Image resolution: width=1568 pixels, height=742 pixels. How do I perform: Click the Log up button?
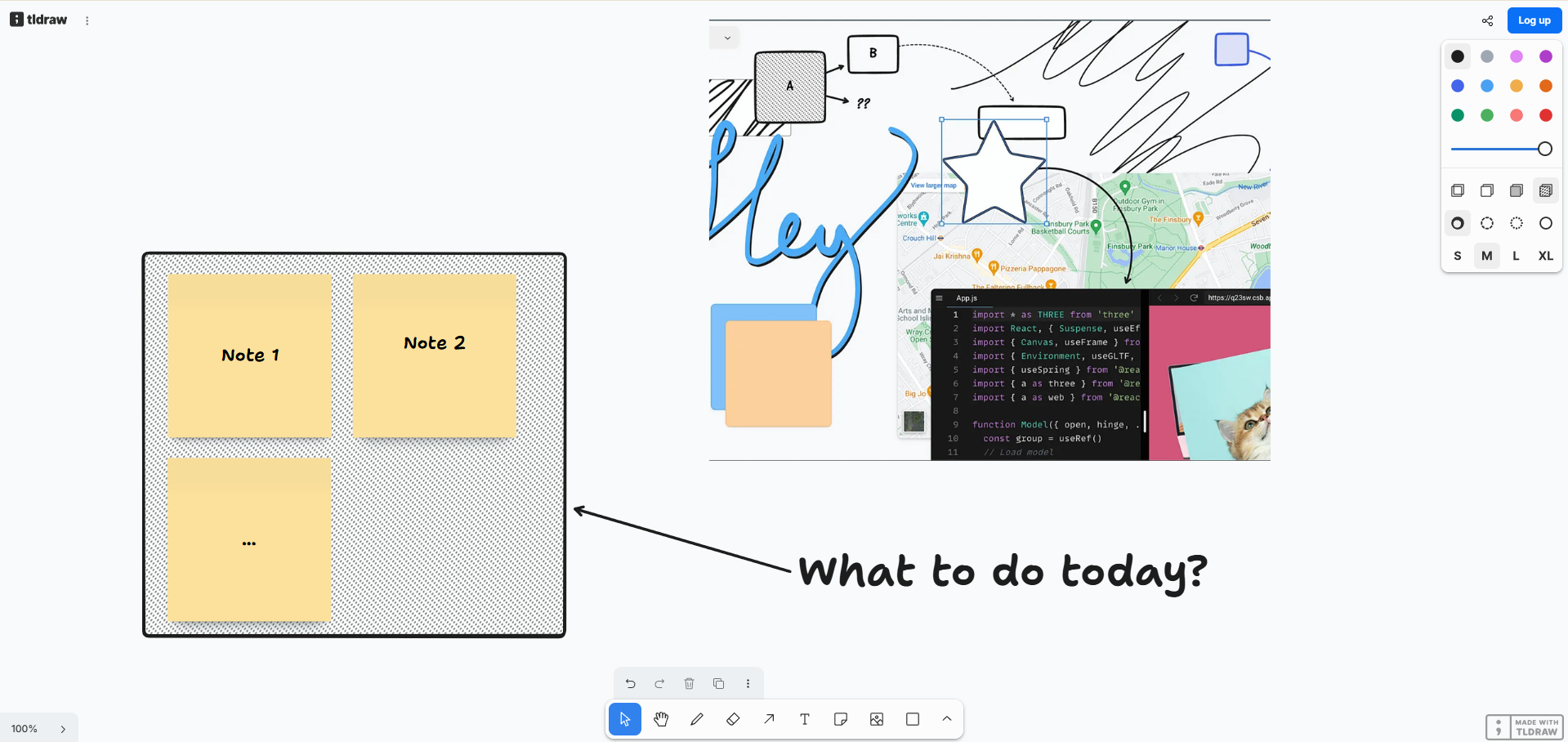click(x=1534, y=20)
